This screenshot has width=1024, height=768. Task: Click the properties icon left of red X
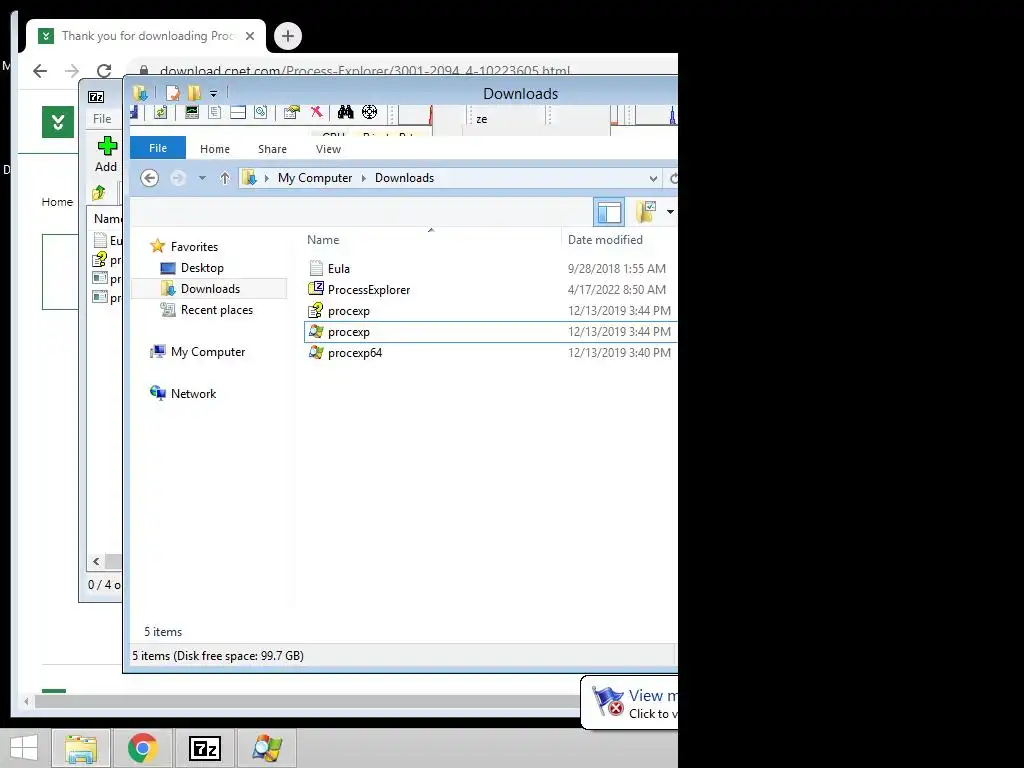click(291, 112)
